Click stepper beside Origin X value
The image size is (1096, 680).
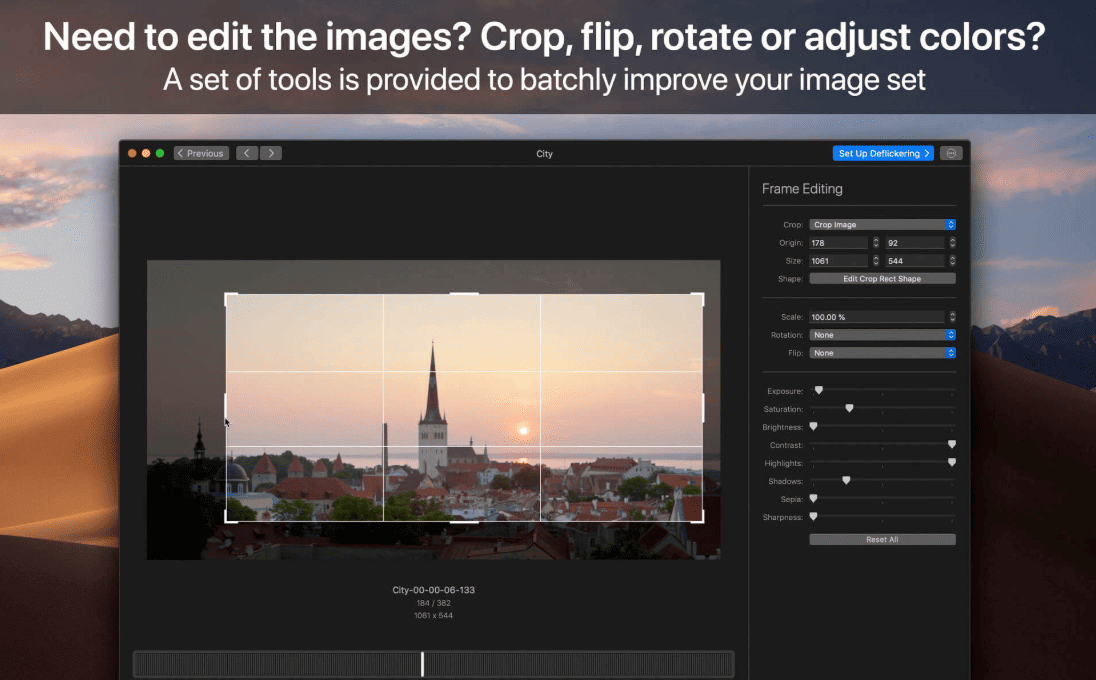[876, 243]
